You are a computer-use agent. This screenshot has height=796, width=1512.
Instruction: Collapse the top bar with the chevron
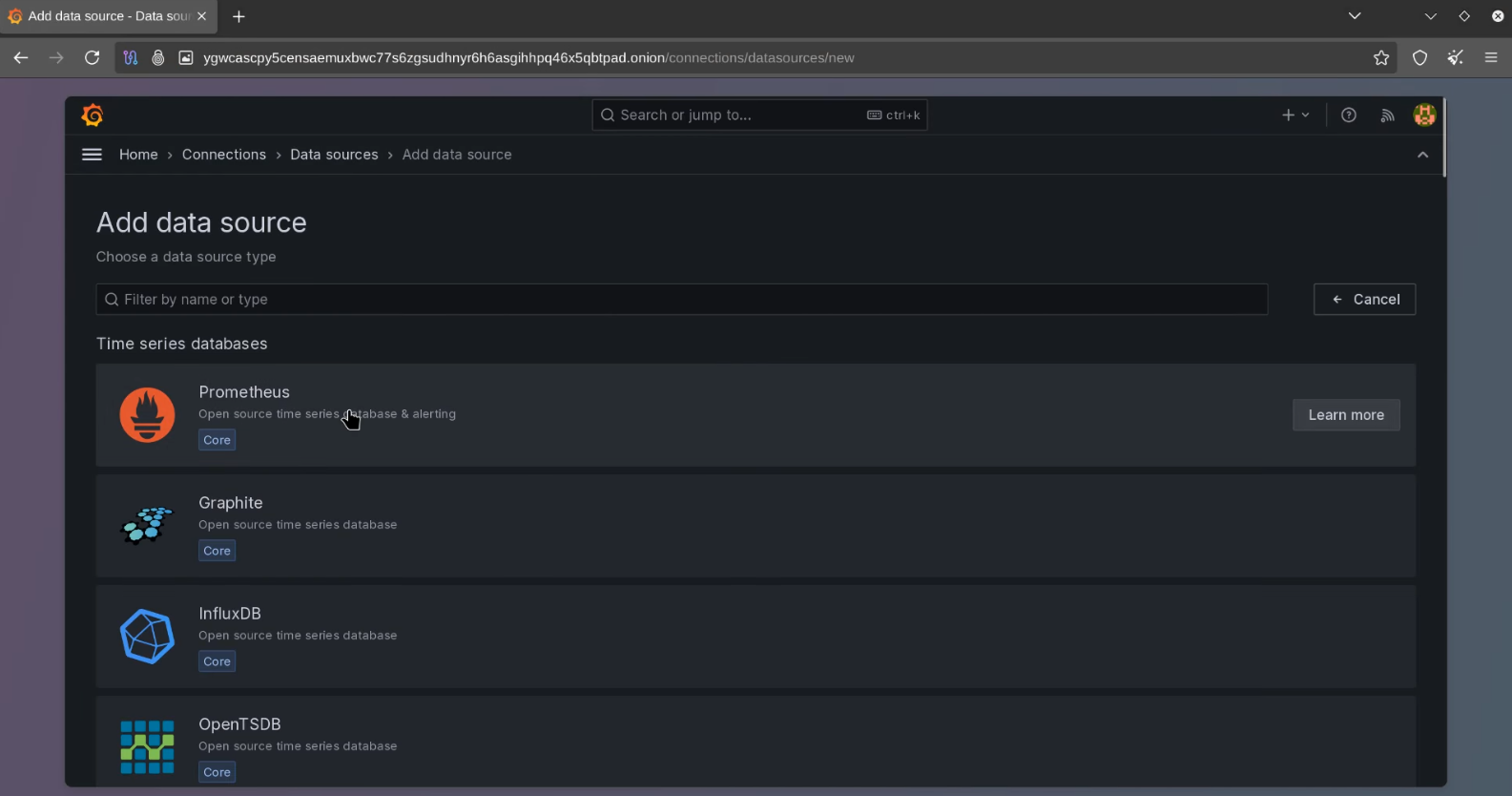[1422, 155]
